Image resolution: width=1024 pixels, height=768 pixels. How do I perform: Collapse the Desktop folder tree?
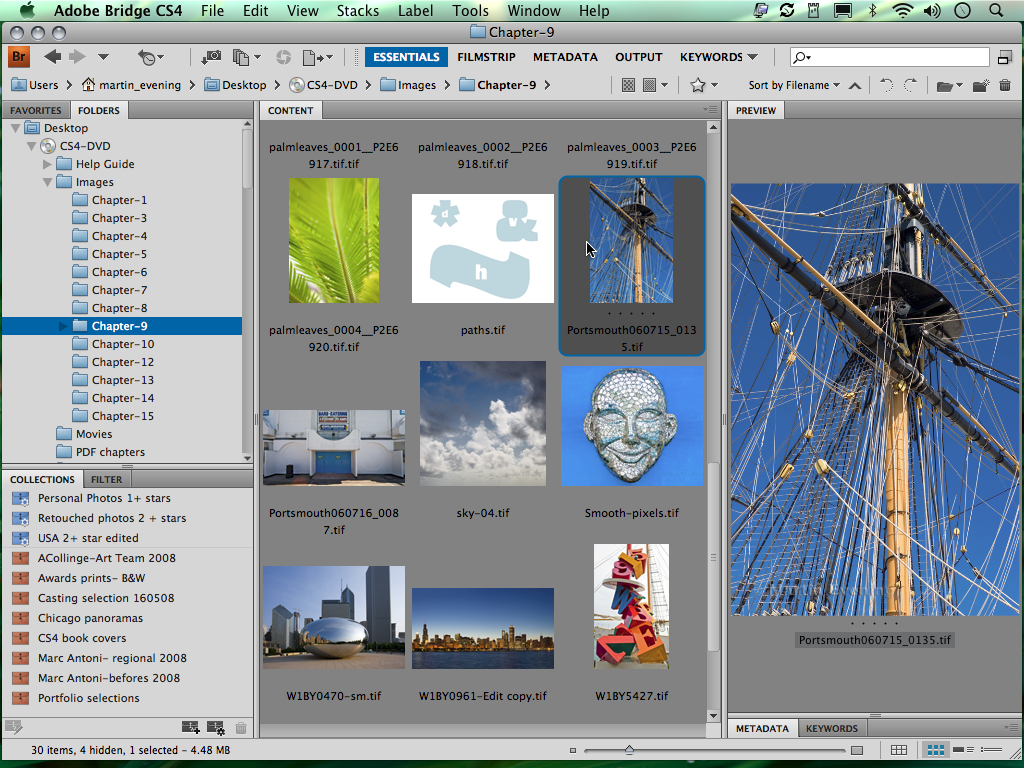pos(16,128)
